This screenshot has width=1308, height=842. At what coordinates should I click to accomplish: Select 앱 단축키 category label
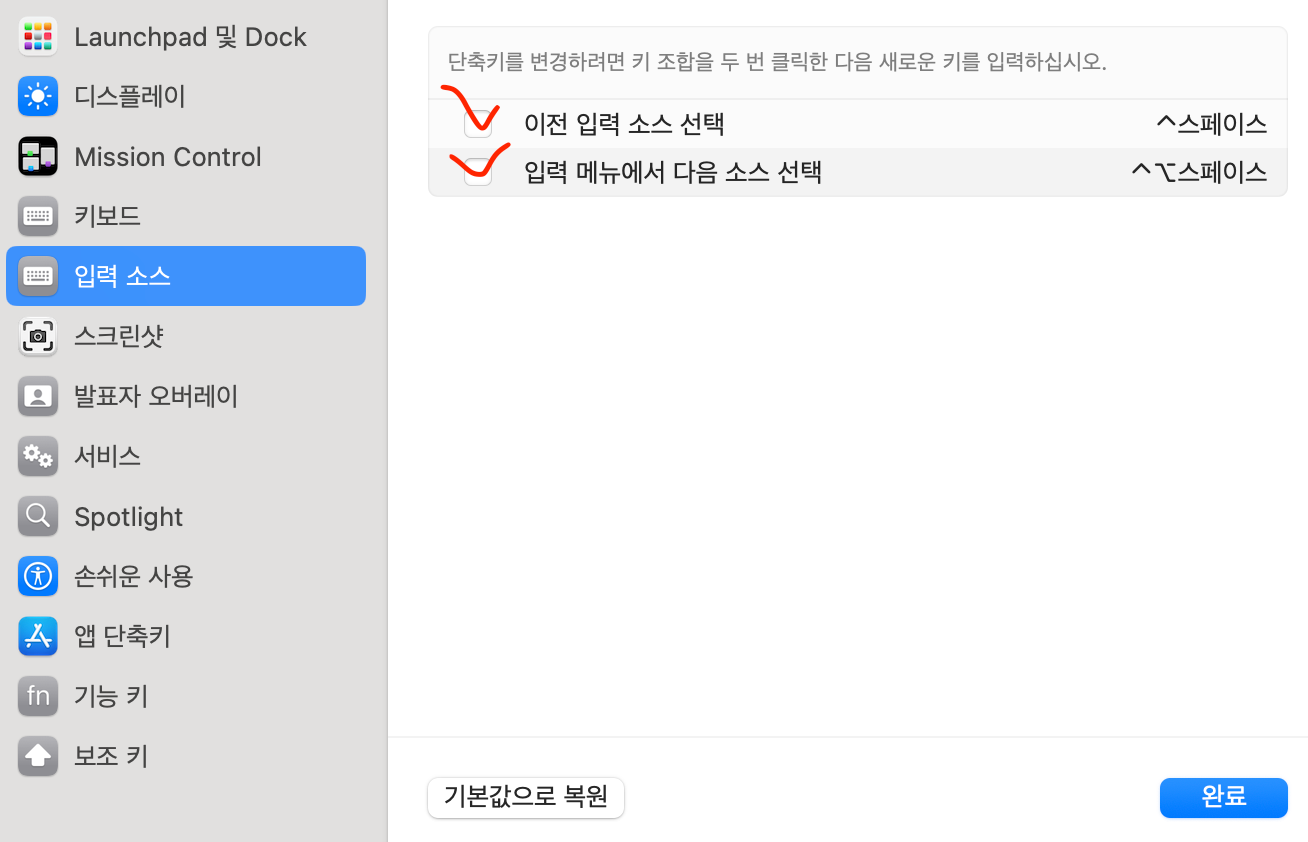point(122,636)
